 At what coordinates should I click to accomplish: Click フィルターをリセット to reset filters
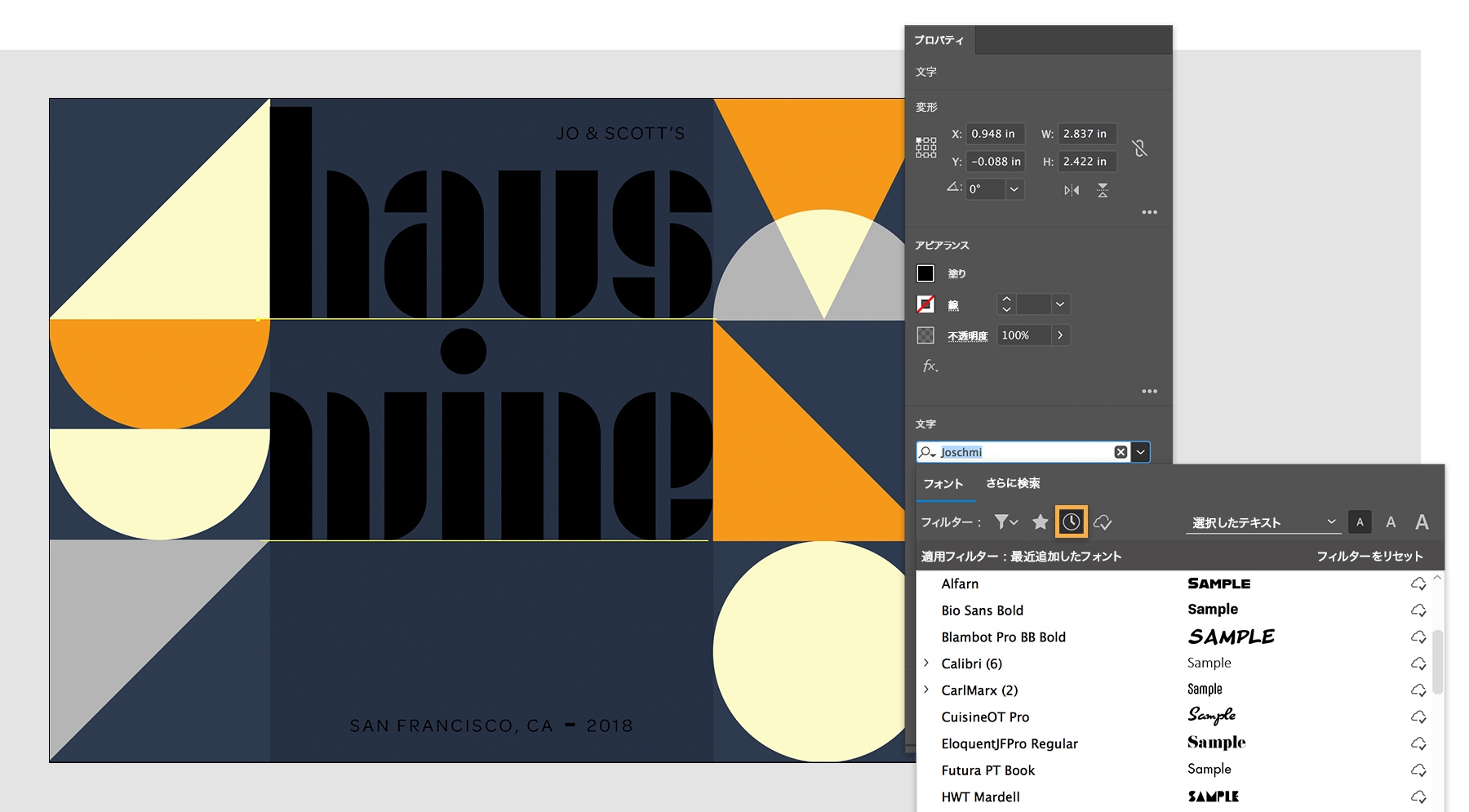(1369, 557)
